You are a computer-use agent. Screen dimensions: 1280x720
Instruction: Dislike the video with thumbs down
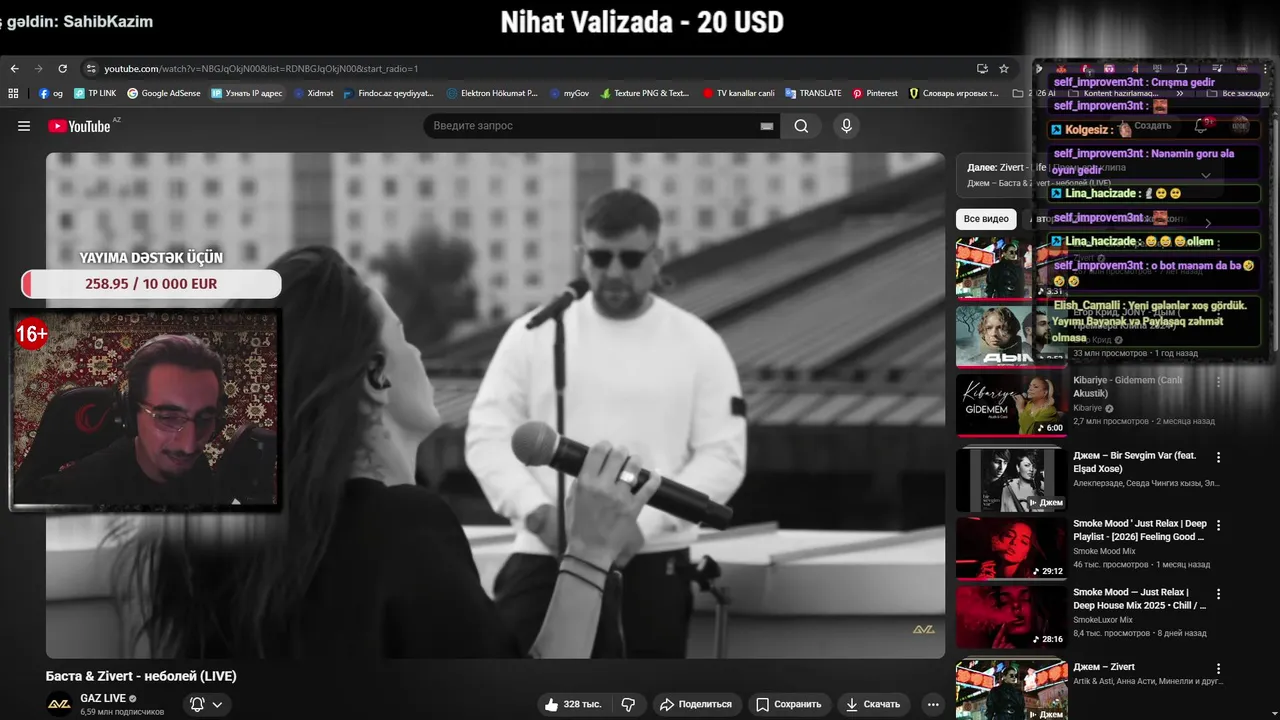(628, 704)
